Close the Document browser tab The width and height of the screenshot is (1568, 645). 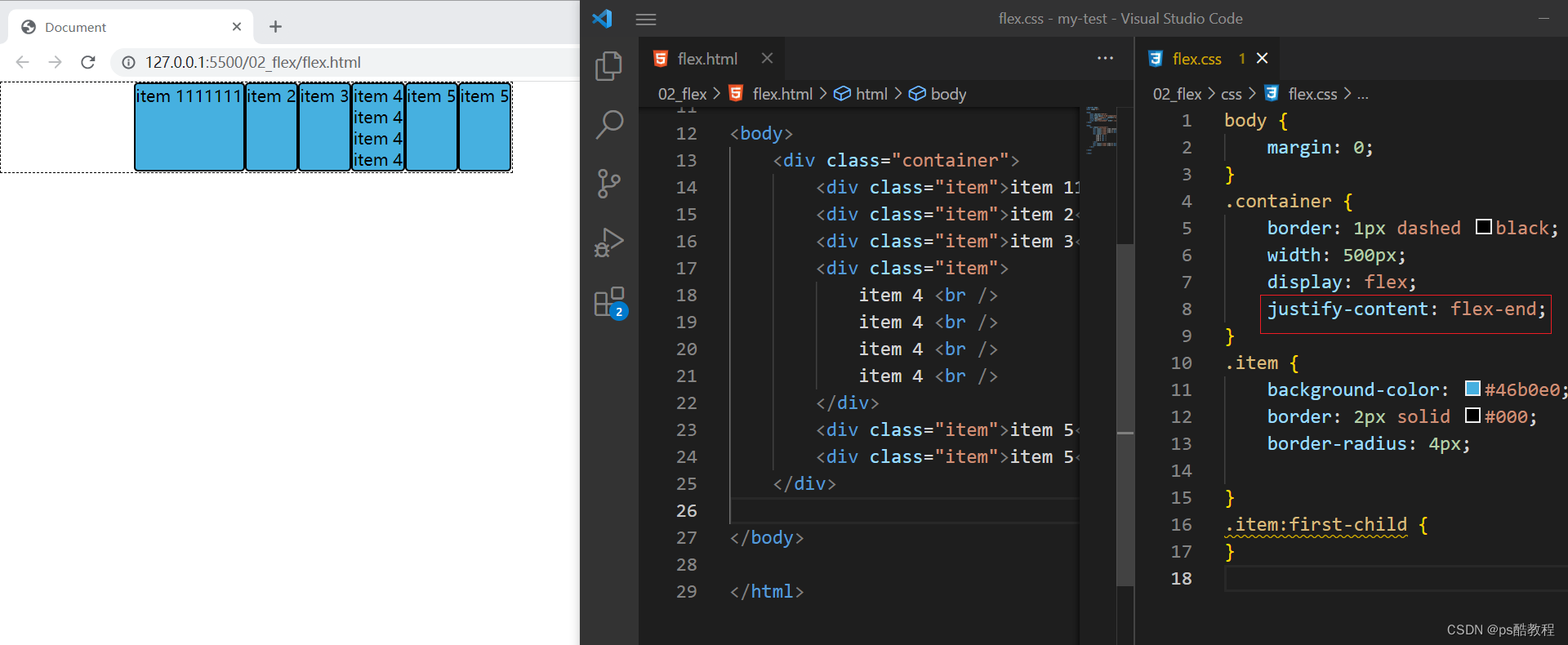pos(237,27)
